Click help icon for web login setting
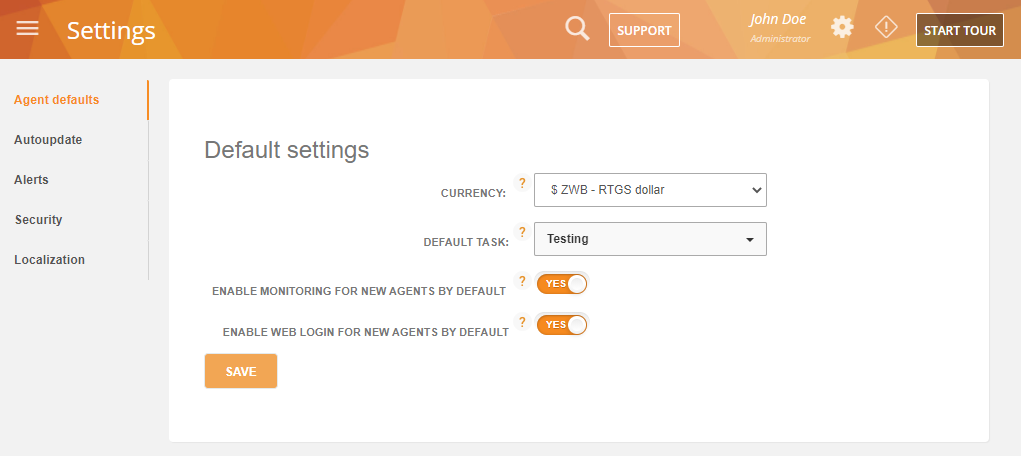The width and height of the screenshot is (1021, 456). coord(522,322)
